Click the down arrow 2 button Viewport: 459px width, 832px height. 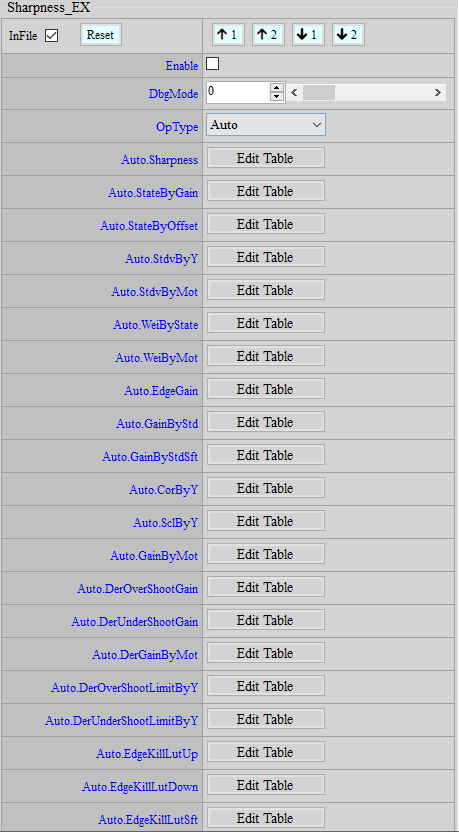348,35
